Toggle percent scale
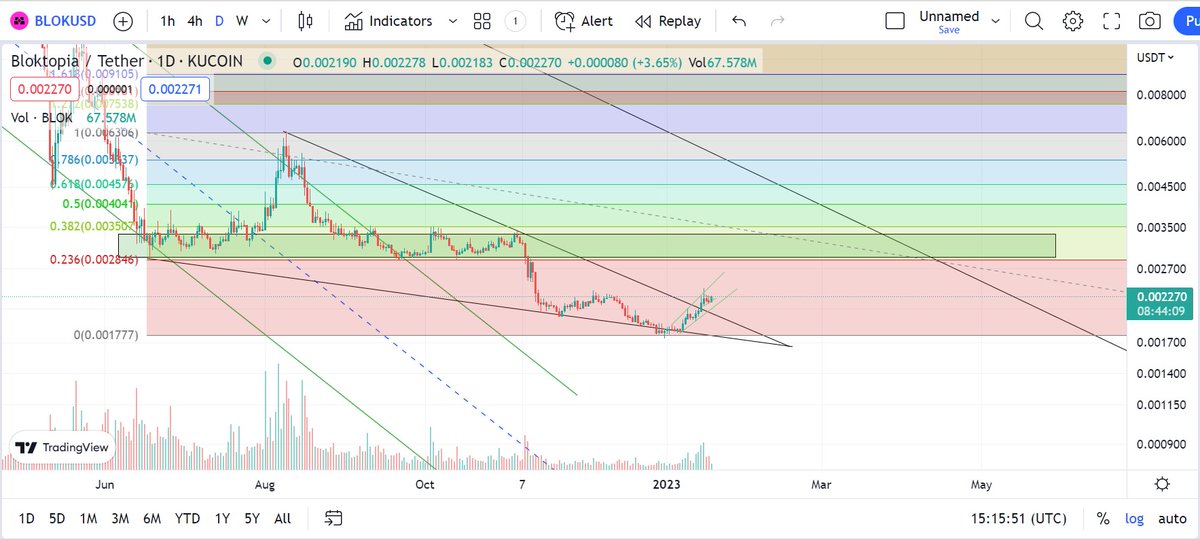Image resolution: width=1200 pixels, height=539 pixels. (x=1103, y=518)
